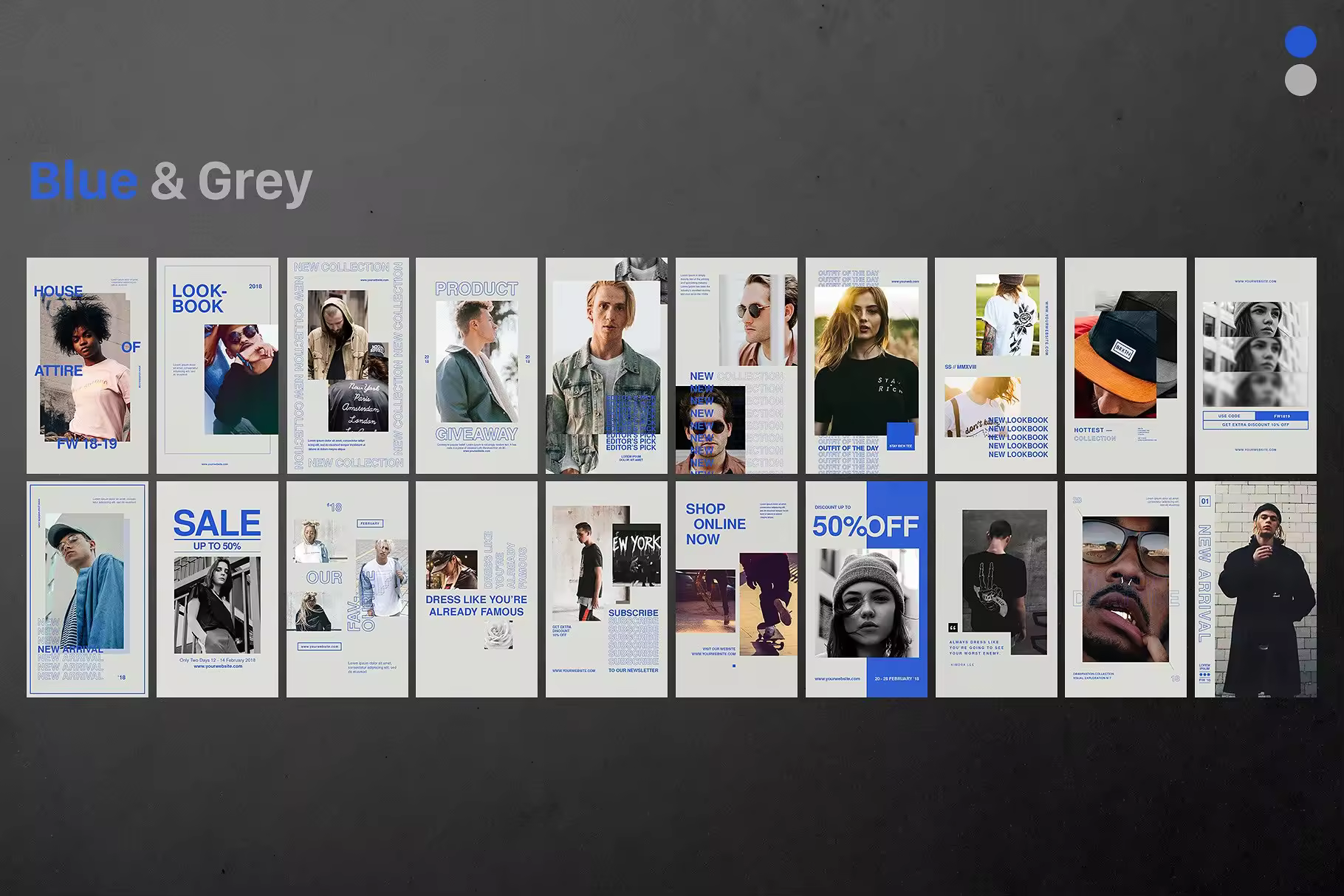Click the 'GIVEAWAY' outlined heading
1344x896 pixels.
coord(476,434)
